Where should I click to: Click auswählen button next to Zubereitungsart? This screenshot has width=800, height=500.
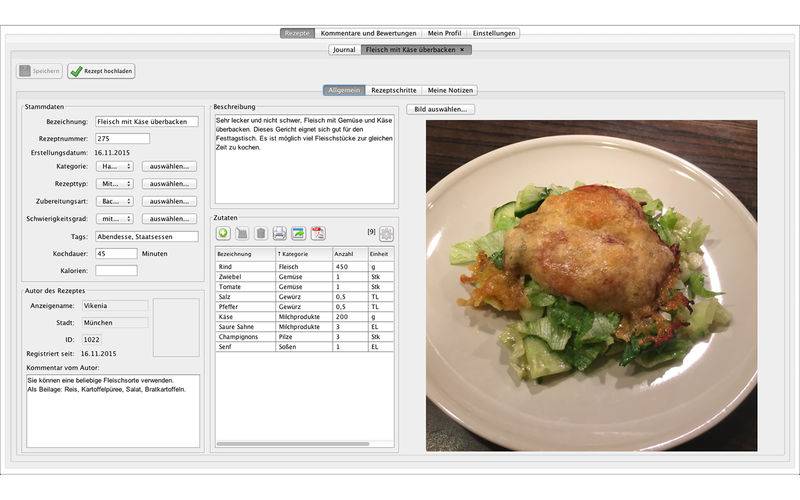[169, 201]
